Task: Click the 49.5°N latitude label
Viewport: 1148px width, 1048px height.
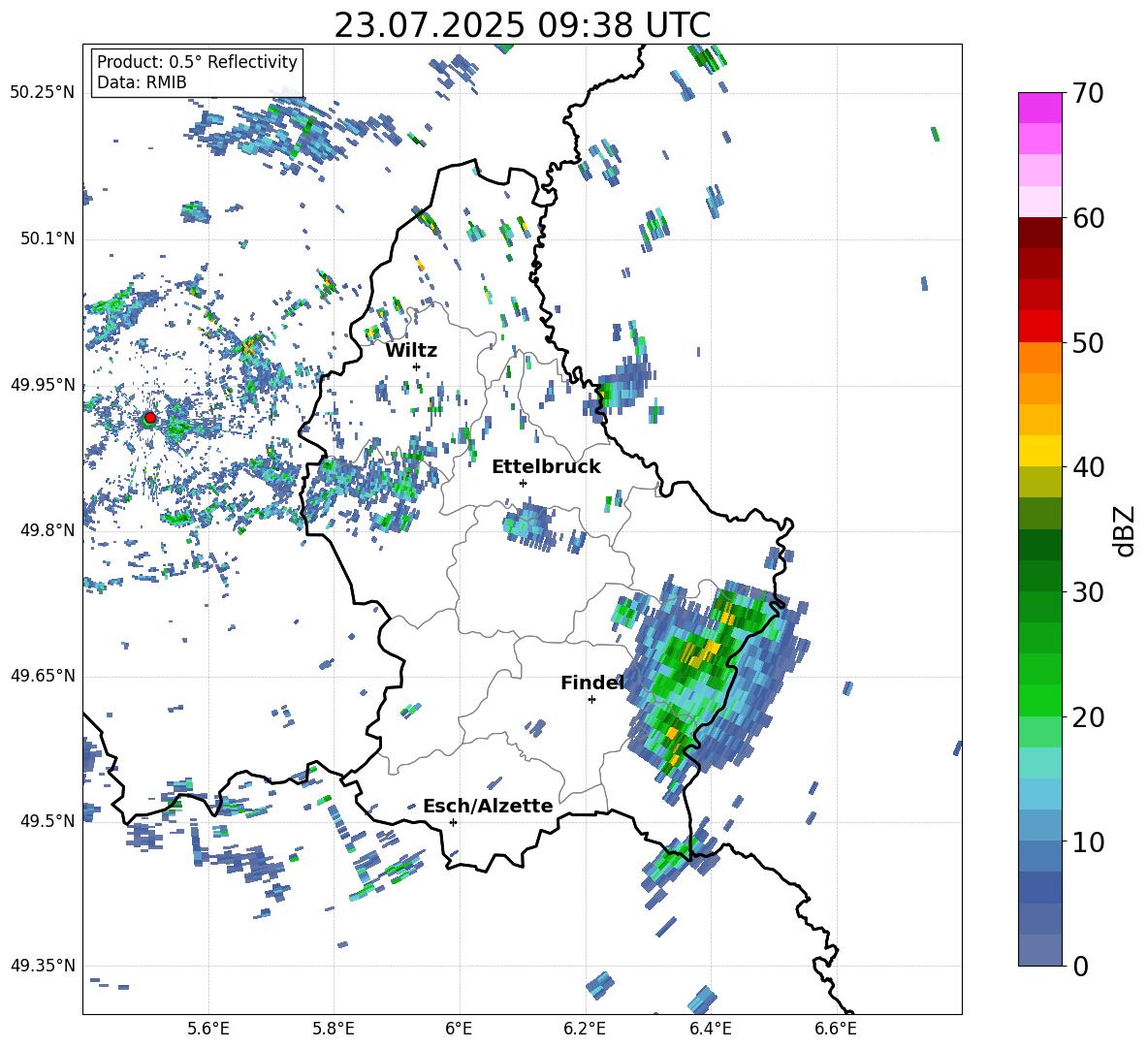Action: point(47,820)
